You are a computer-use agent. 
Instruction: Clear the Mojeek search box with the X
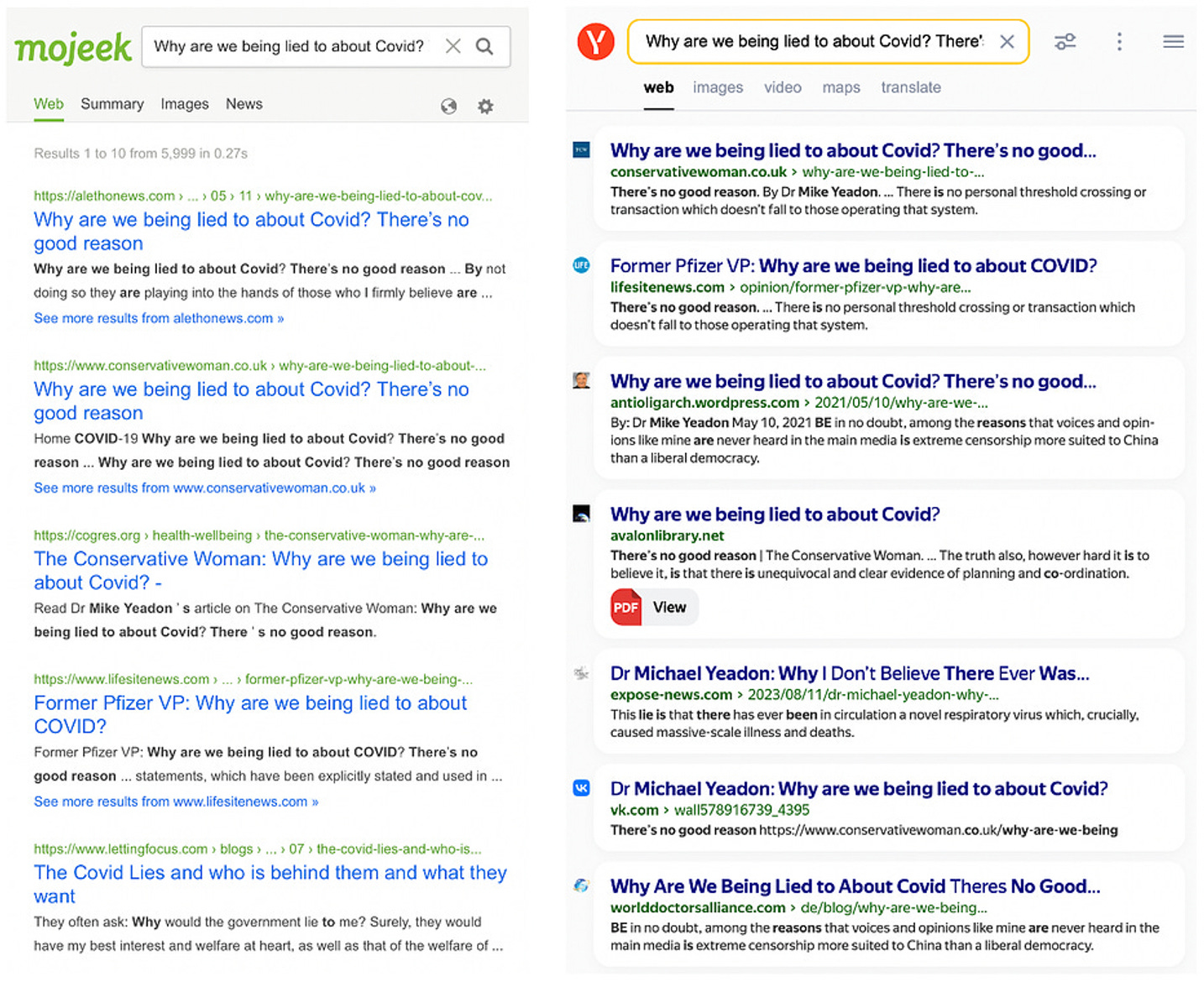[453, 46]
